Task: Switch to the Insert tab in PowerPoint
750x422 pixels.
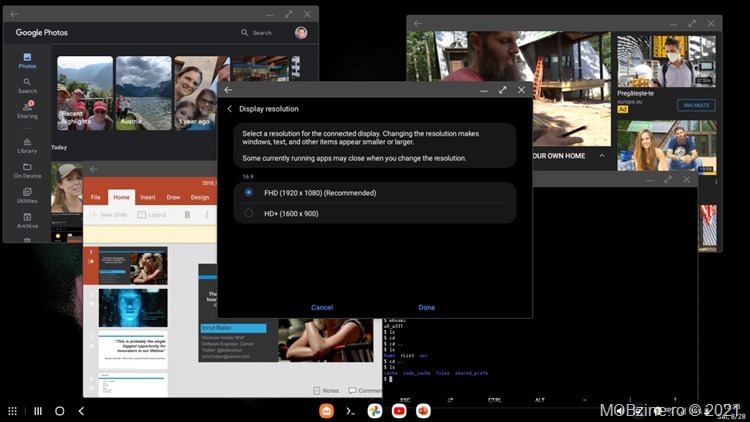Action: [148, 197]
